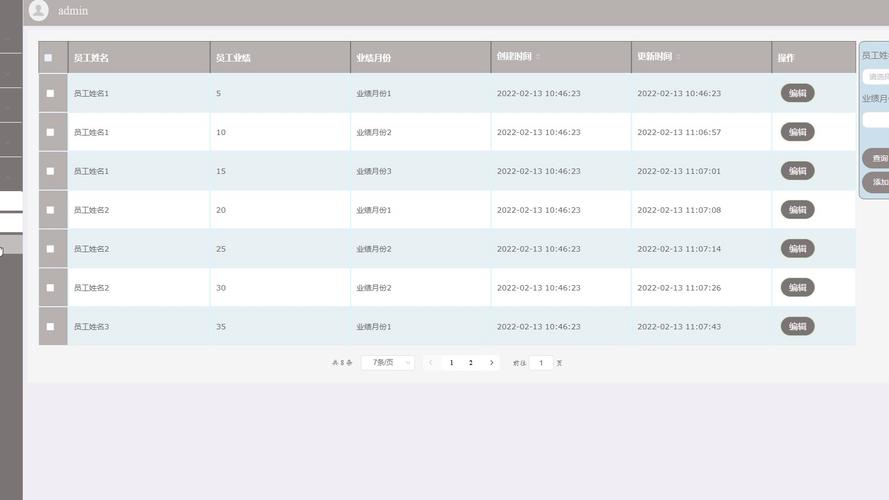The height and width of the screenshot is (500, 889).
Task: Open the 员工姓名 filter select box
Action: [876, 76]
